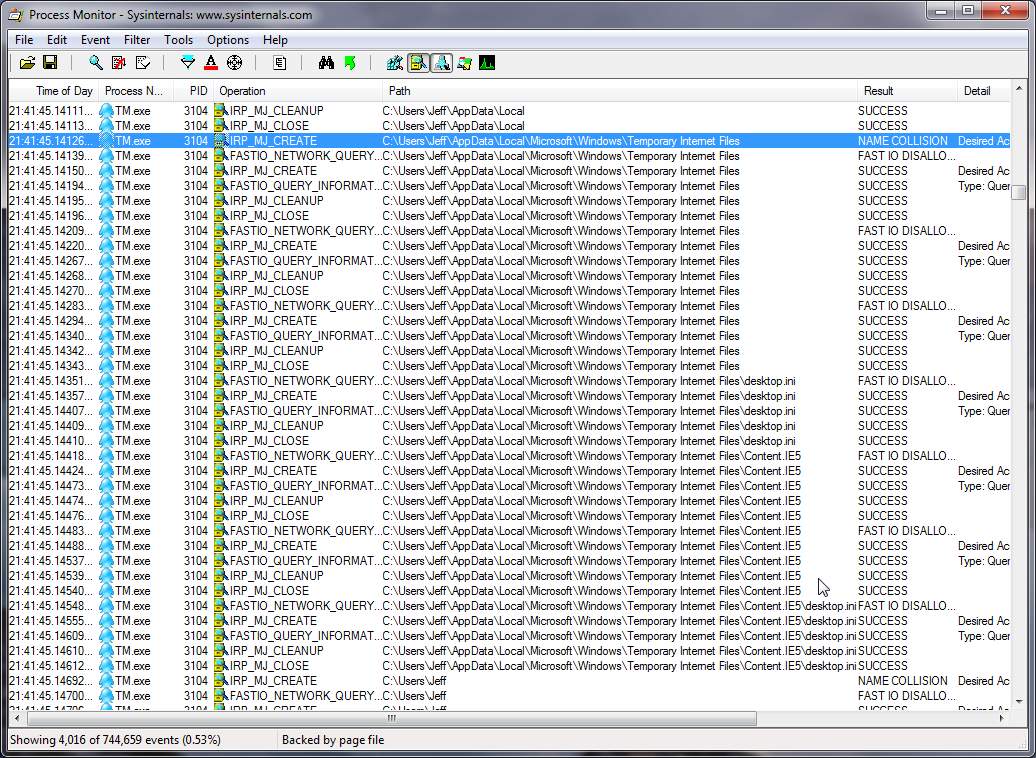
Task: Select the highlighted NAME COLLISION row at 21:41:45.14126
Action: tap(509, 141)
